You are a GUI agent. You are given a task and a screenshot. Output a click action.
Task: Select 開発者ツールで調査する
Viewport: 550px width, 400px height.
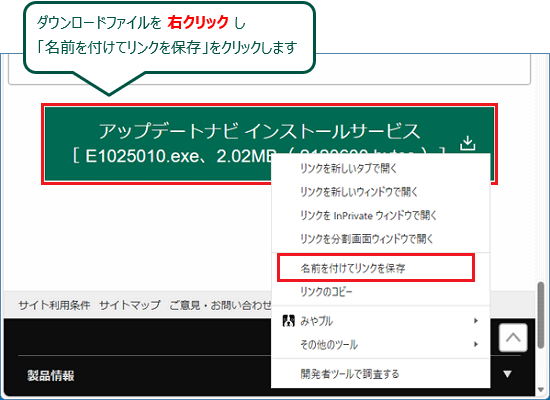pos(381,374)
